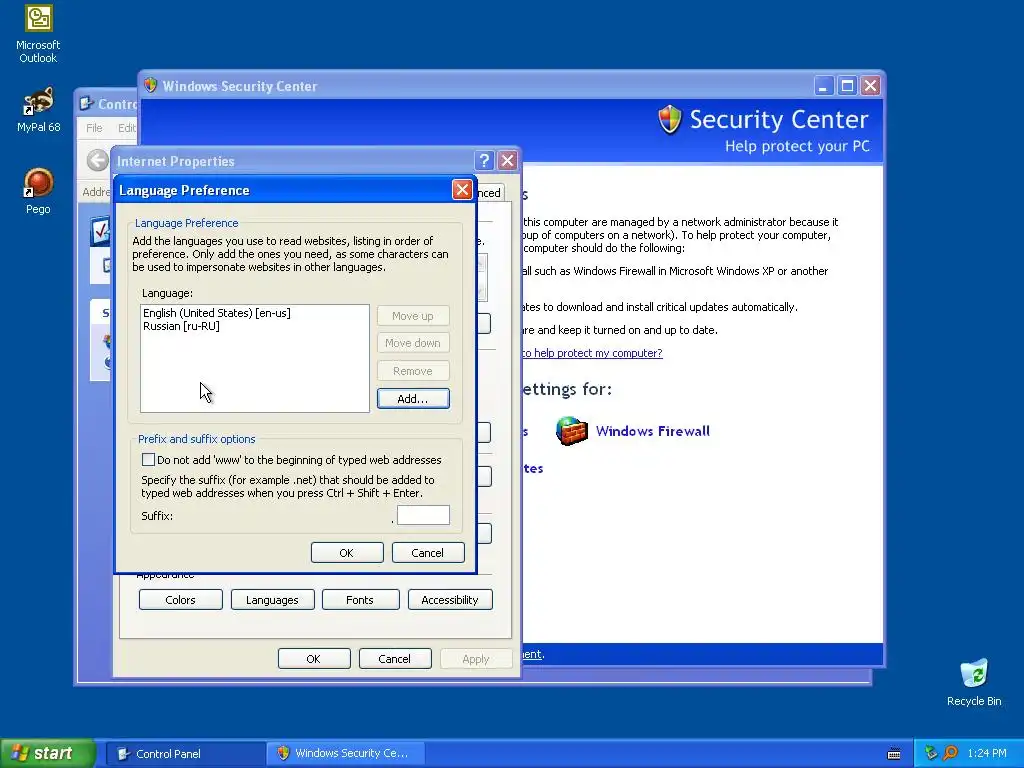This screenshot has width=1024, height=768.
Task: Open the Accessibility button in Internet Properties
Action: coord(450,600)
